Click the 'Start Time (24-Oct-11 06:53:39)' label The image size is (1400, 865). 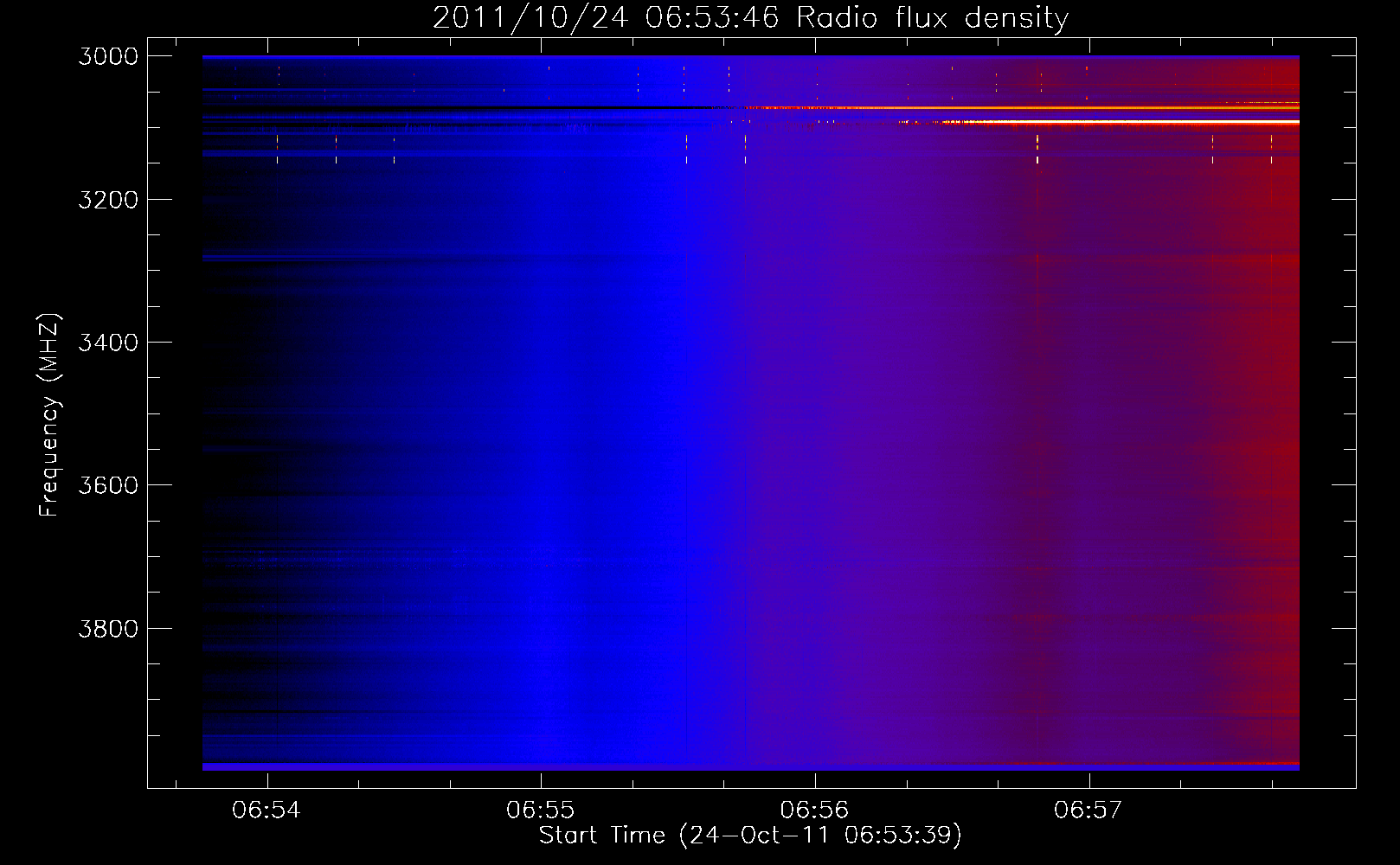pos(750,836)
